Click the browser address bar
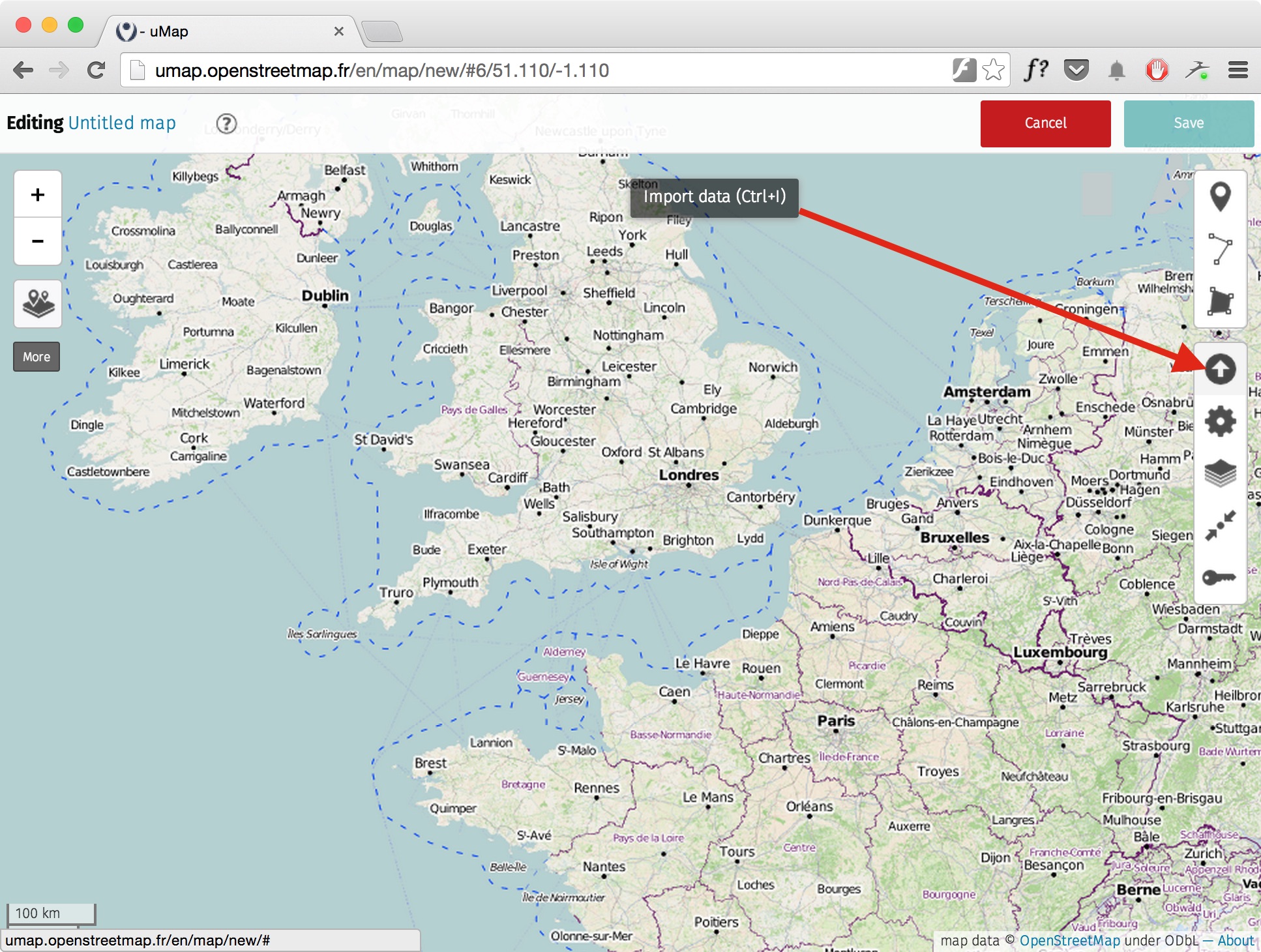1261x952 pixels. coord(548,70)
